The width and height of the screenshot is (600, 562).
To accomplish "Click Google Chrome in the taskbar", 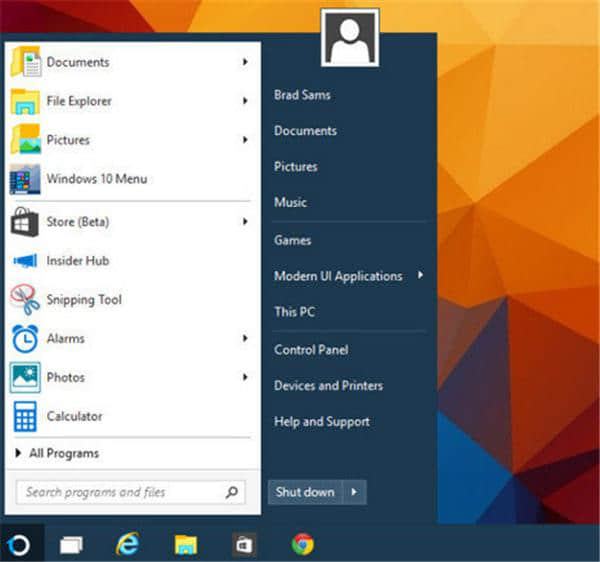I will pos(302,544).
